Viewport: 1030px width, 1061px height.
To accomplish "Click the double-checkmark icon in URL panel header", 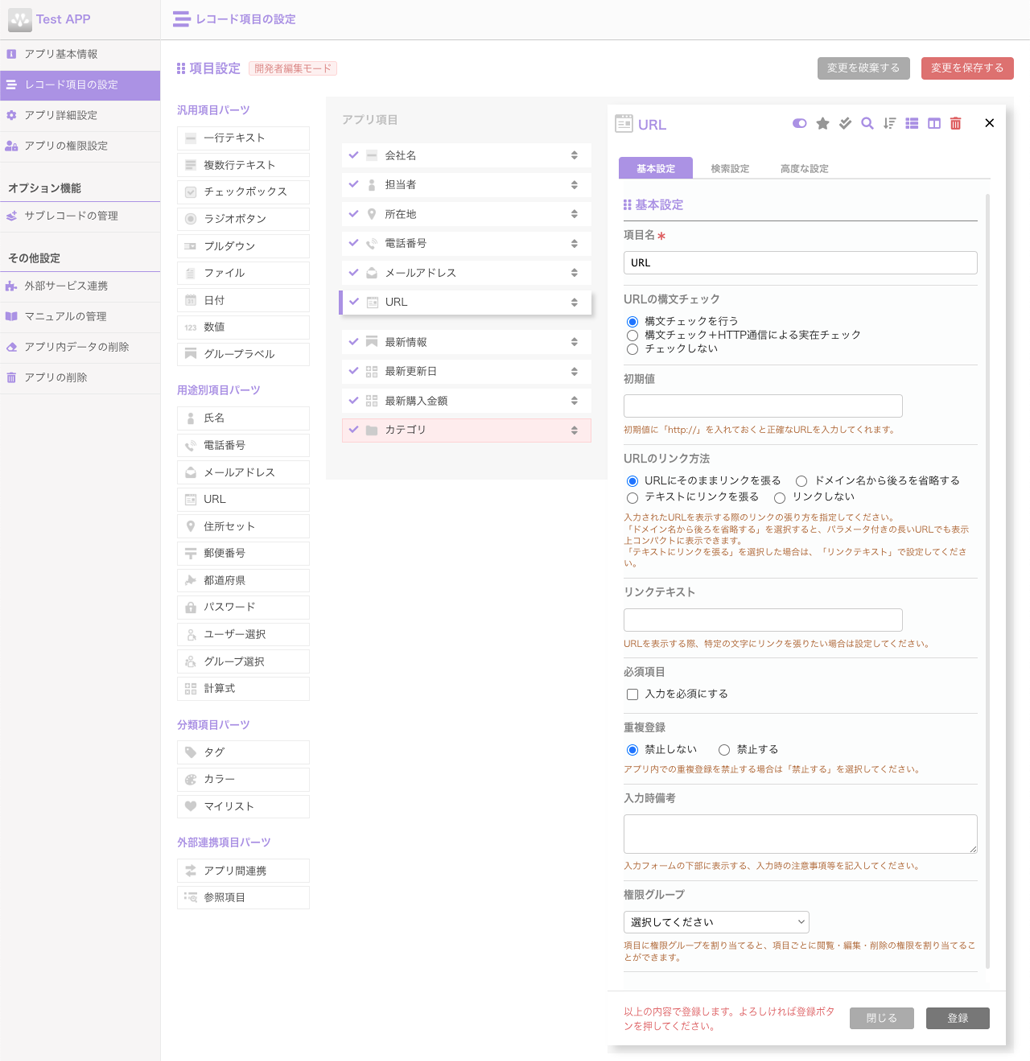I will (x=845, y=123).
